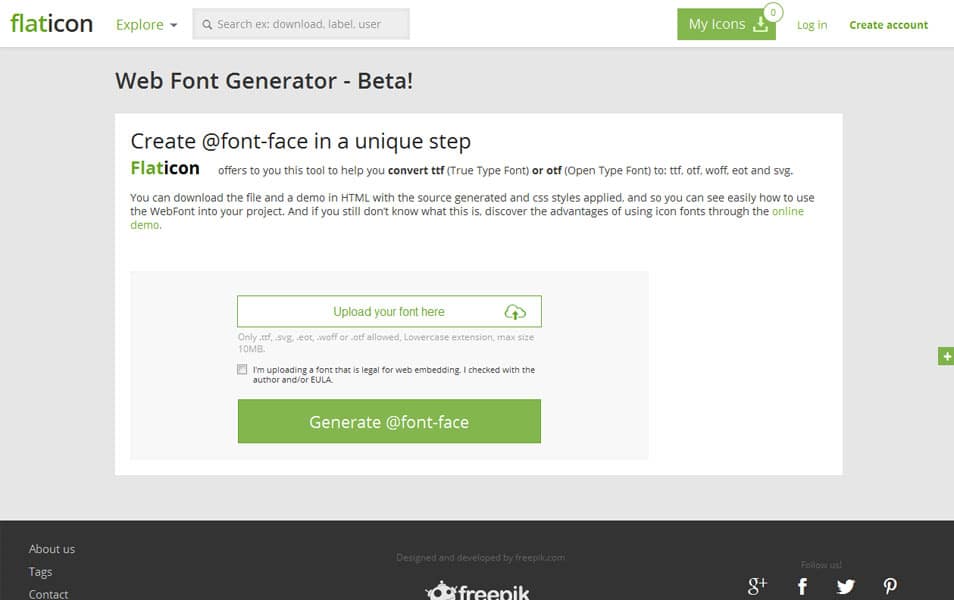Select Create account in the header
The width and height of the screenshot is (954, 600).
pos(888,24)
